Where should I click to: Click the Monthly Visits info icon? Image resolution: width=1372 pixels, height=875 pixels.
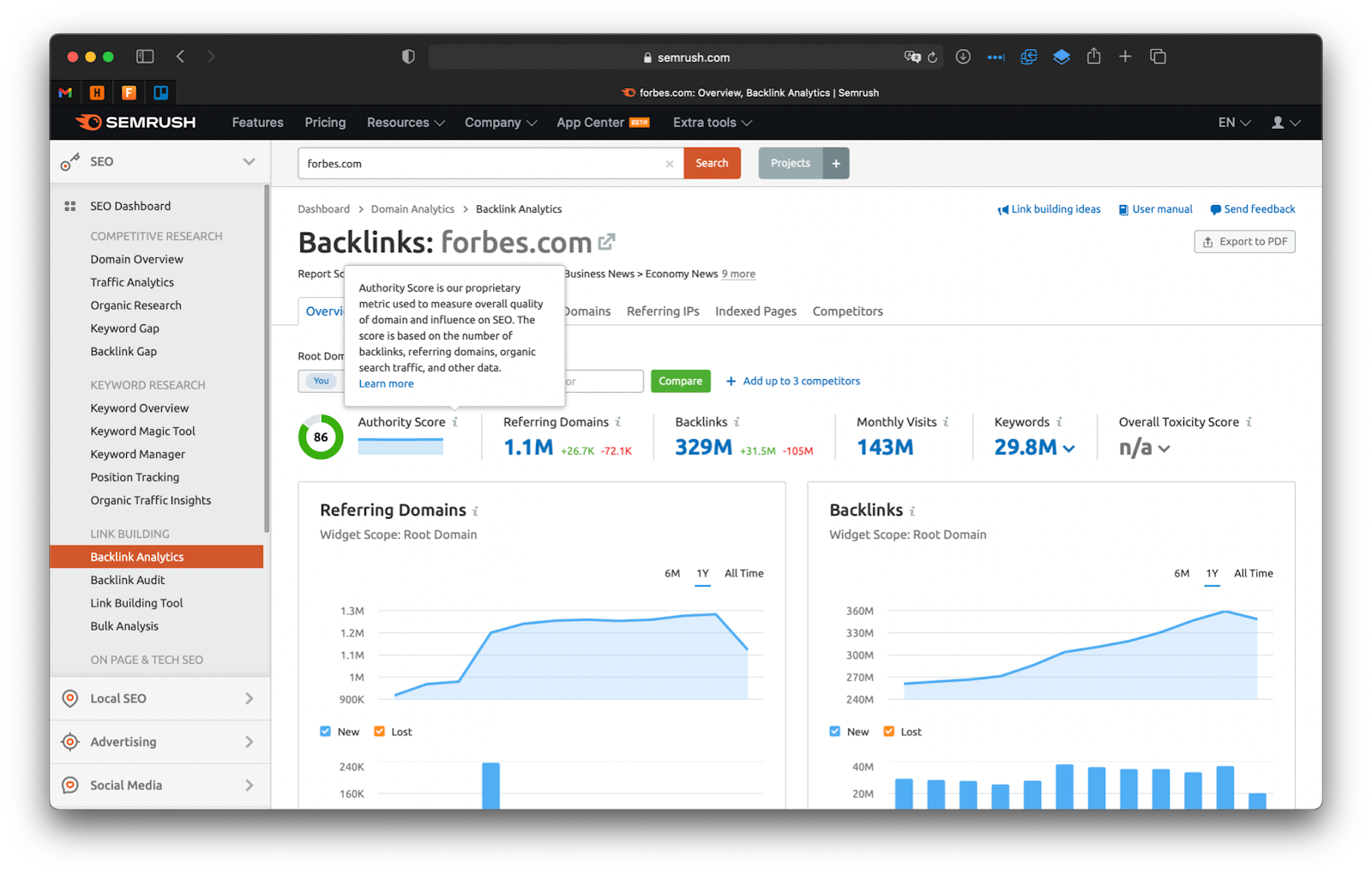click(x=946, y=422)
